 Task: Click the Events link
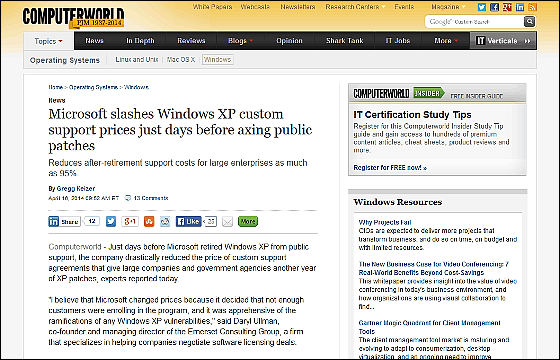(x=404, y=7)
